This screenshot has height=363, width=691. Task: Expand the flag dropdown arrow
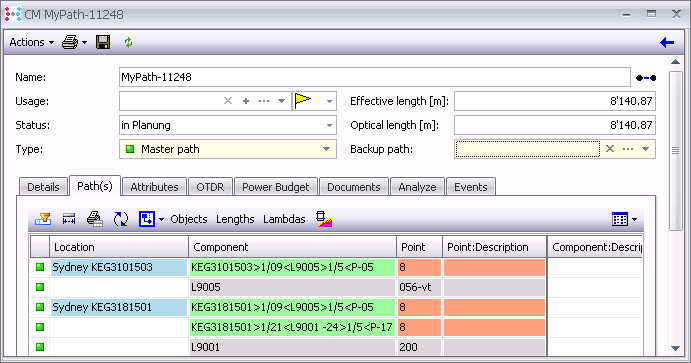point(329,101)
